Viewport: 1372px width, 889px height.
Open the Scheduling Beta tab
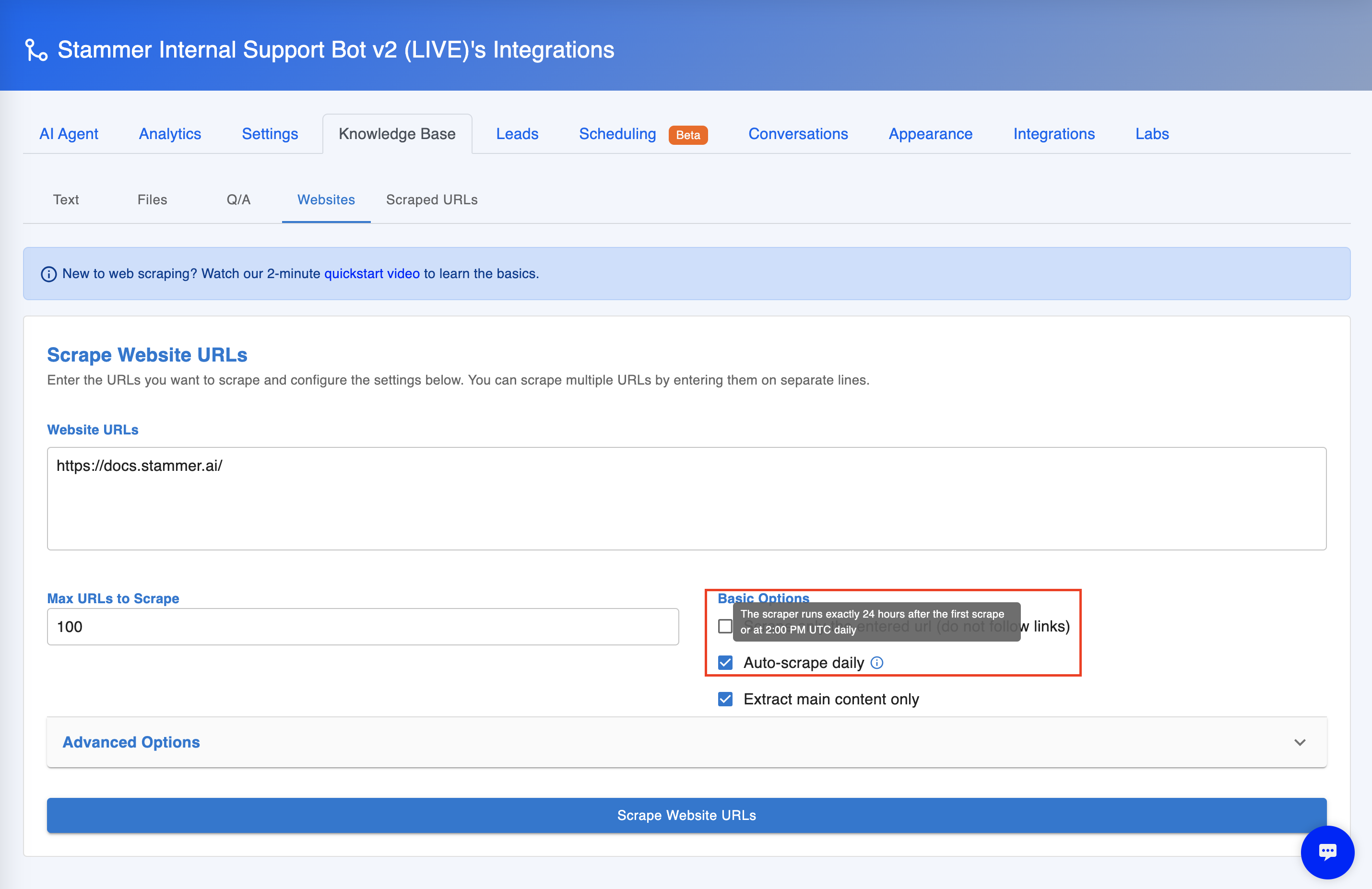643,134
